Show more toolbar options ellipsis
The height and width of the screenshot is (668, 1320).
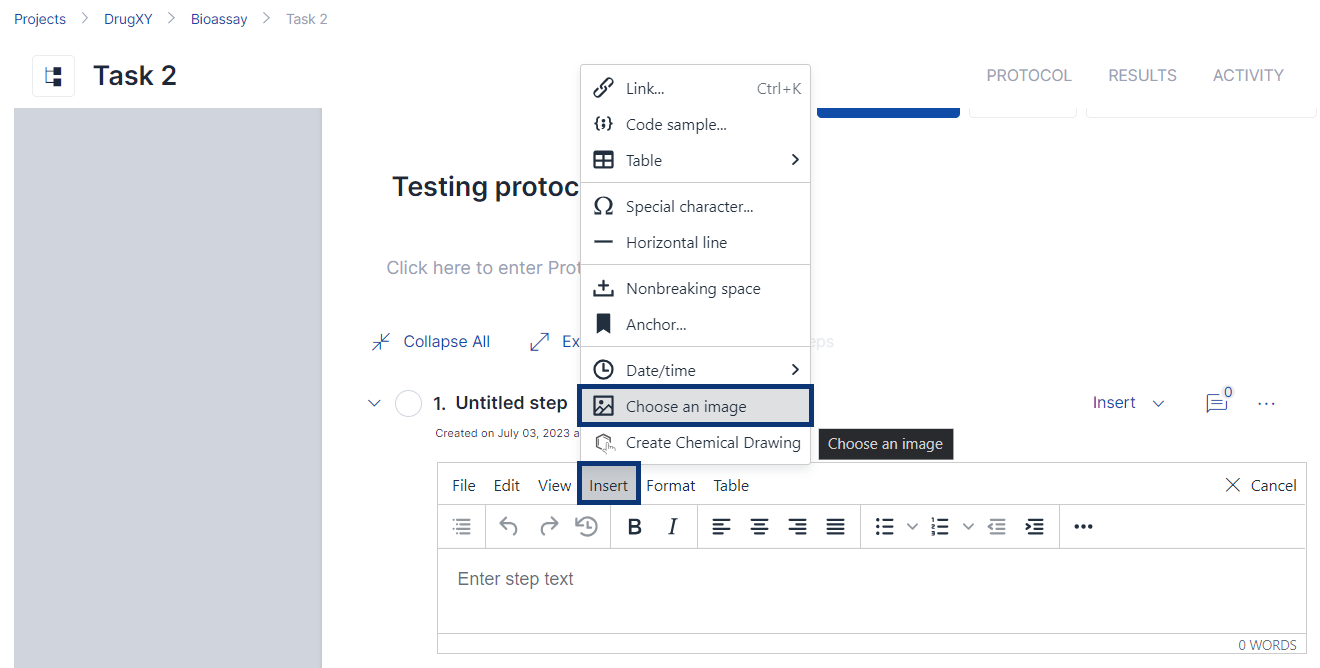click(1083, 527)
